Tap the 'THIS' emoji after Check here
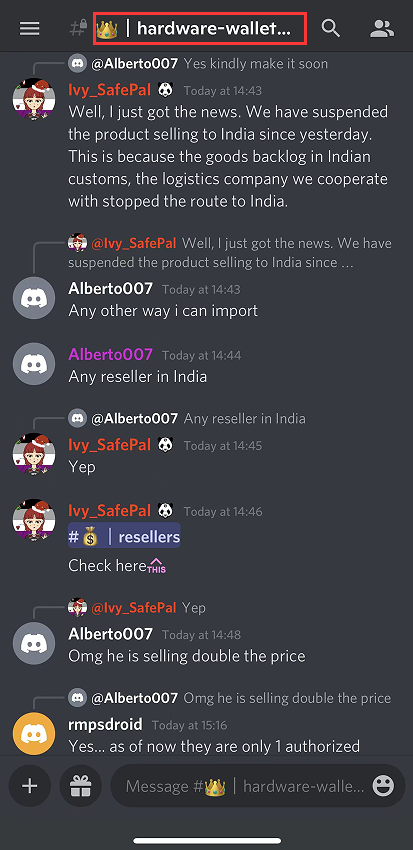Image resolution: width=413 pixels, height=850 pixels. [x=156, y=565]
